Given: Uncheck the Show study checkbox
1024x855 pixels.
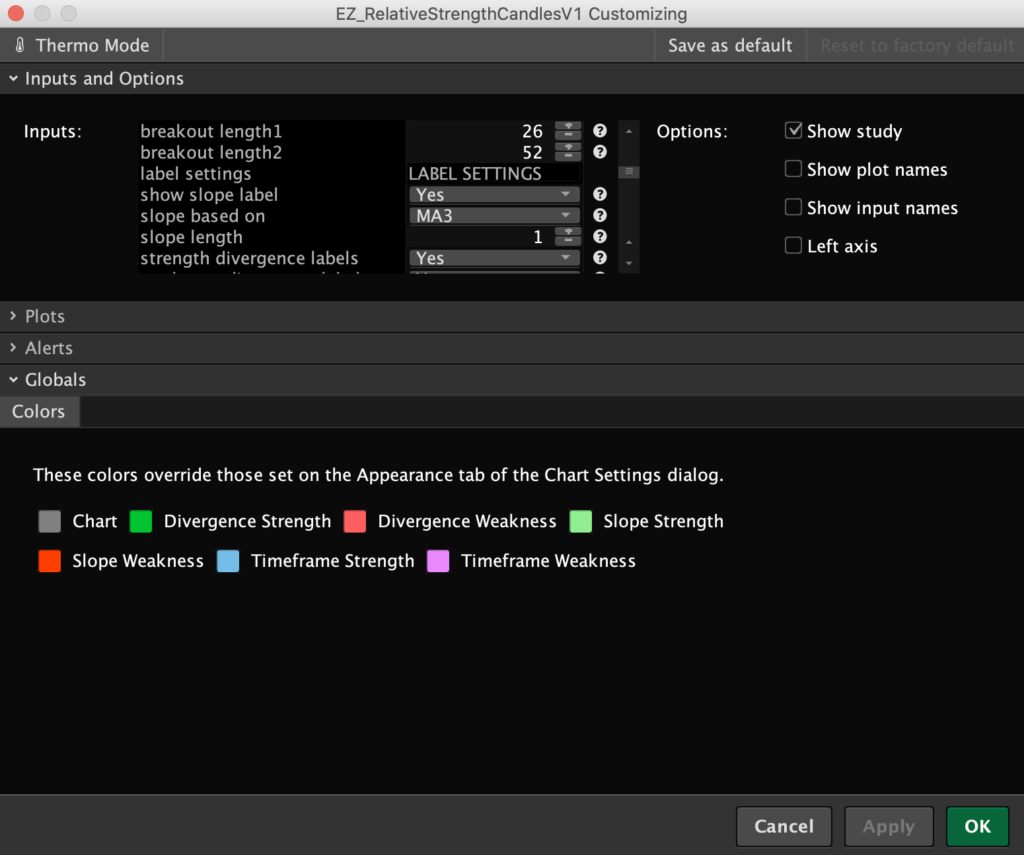Looking at the screenshot, I should pyautogui.click(x=794, y=131).
